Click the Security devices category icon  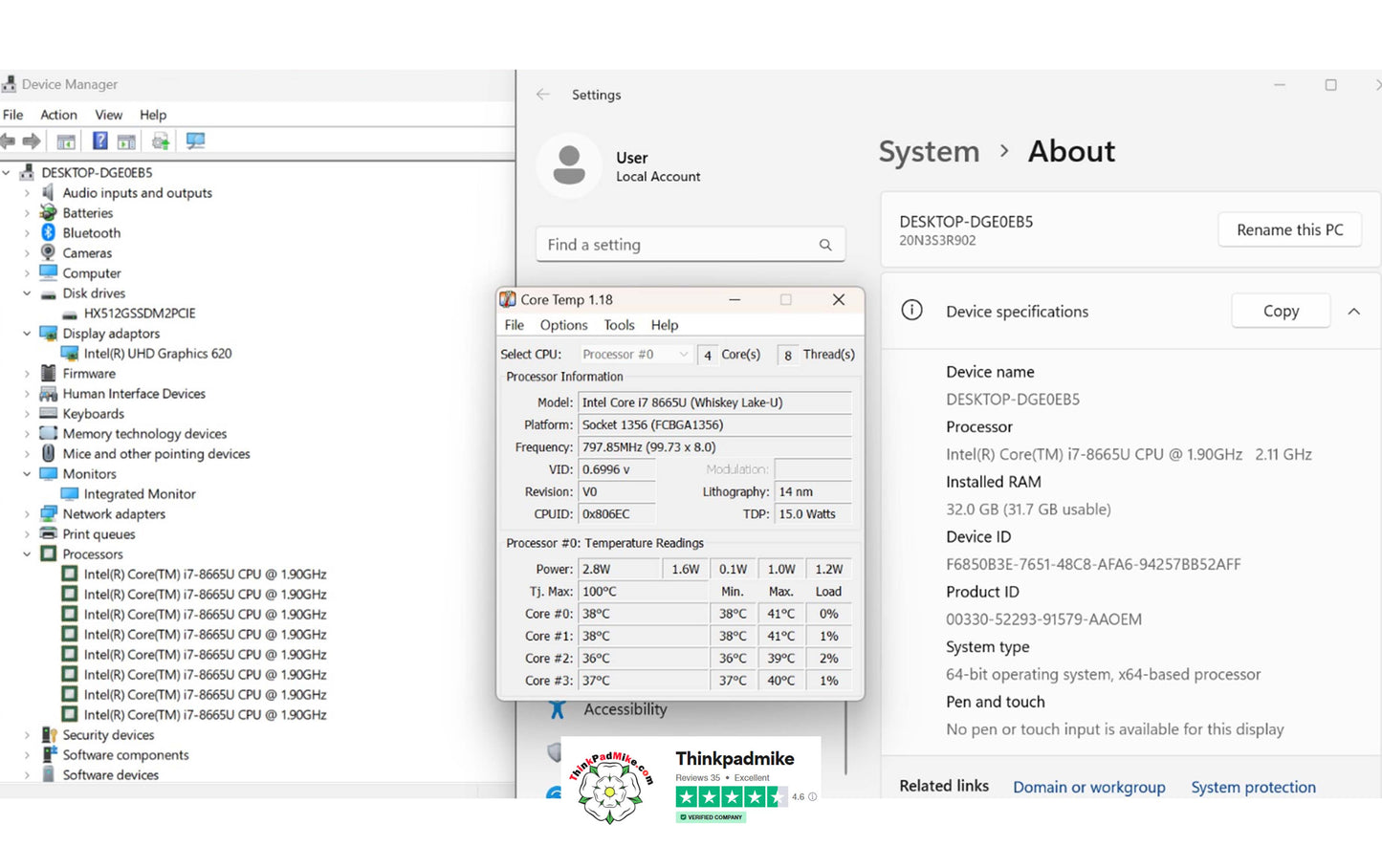coord(48,734)
